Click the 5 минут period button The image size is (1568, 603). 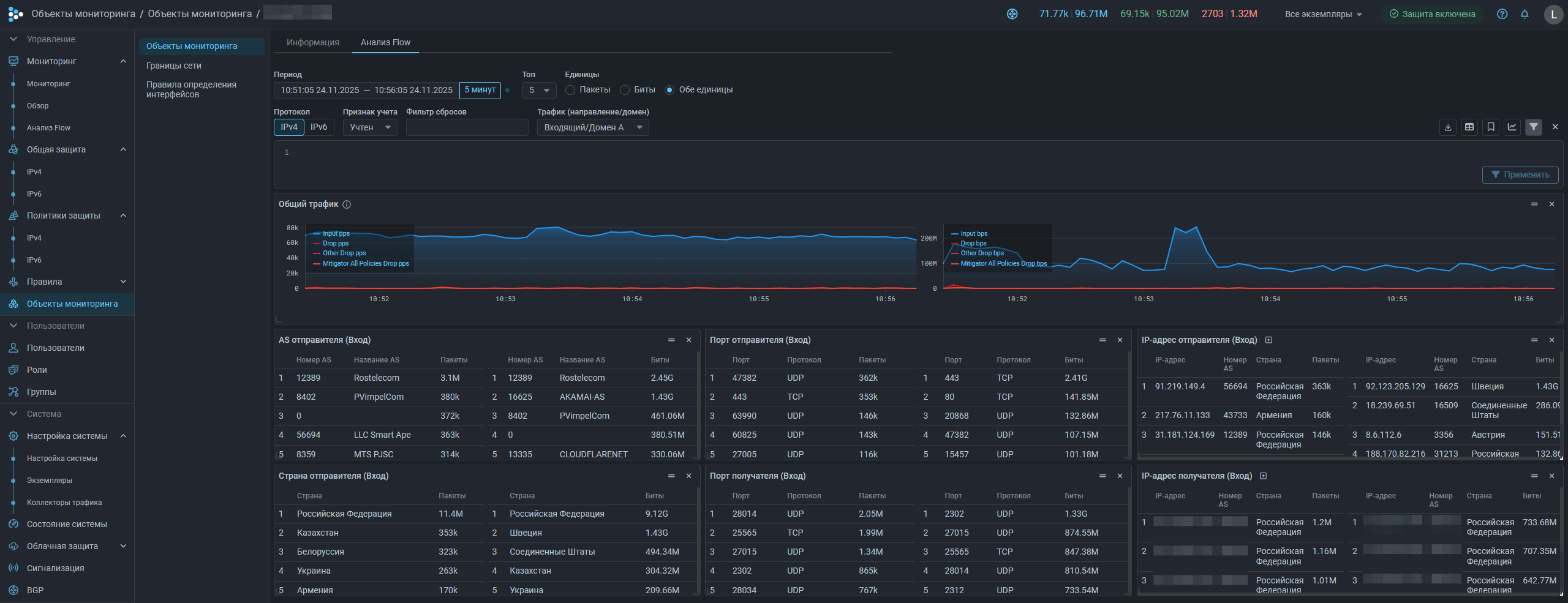[480, 90]
